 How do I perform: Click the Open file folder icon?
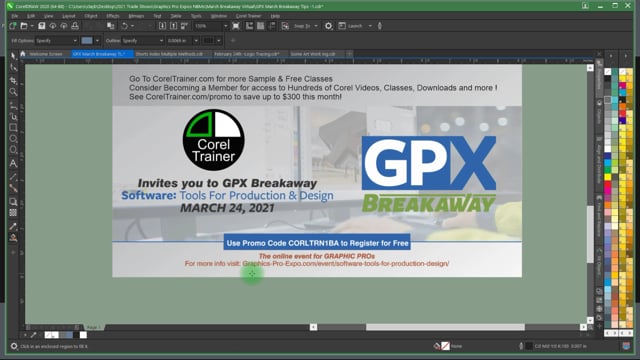tap(24, 26)
